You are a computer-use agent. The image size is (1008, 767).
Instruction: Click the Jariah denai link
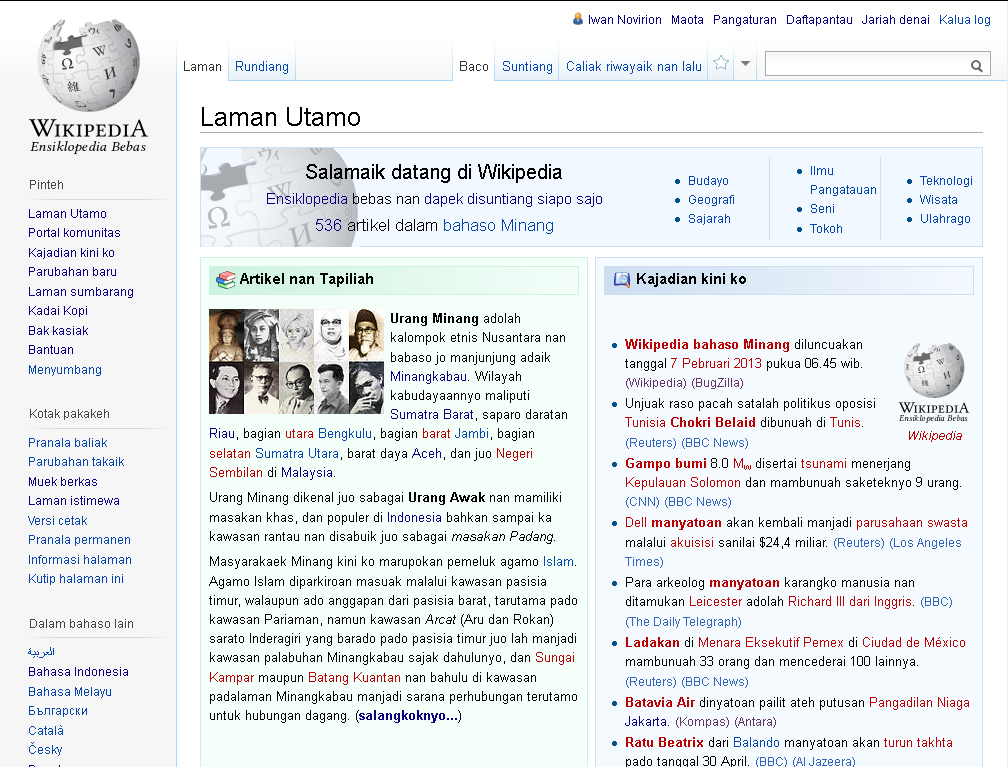pyautogui.click(x=896, y=19)
